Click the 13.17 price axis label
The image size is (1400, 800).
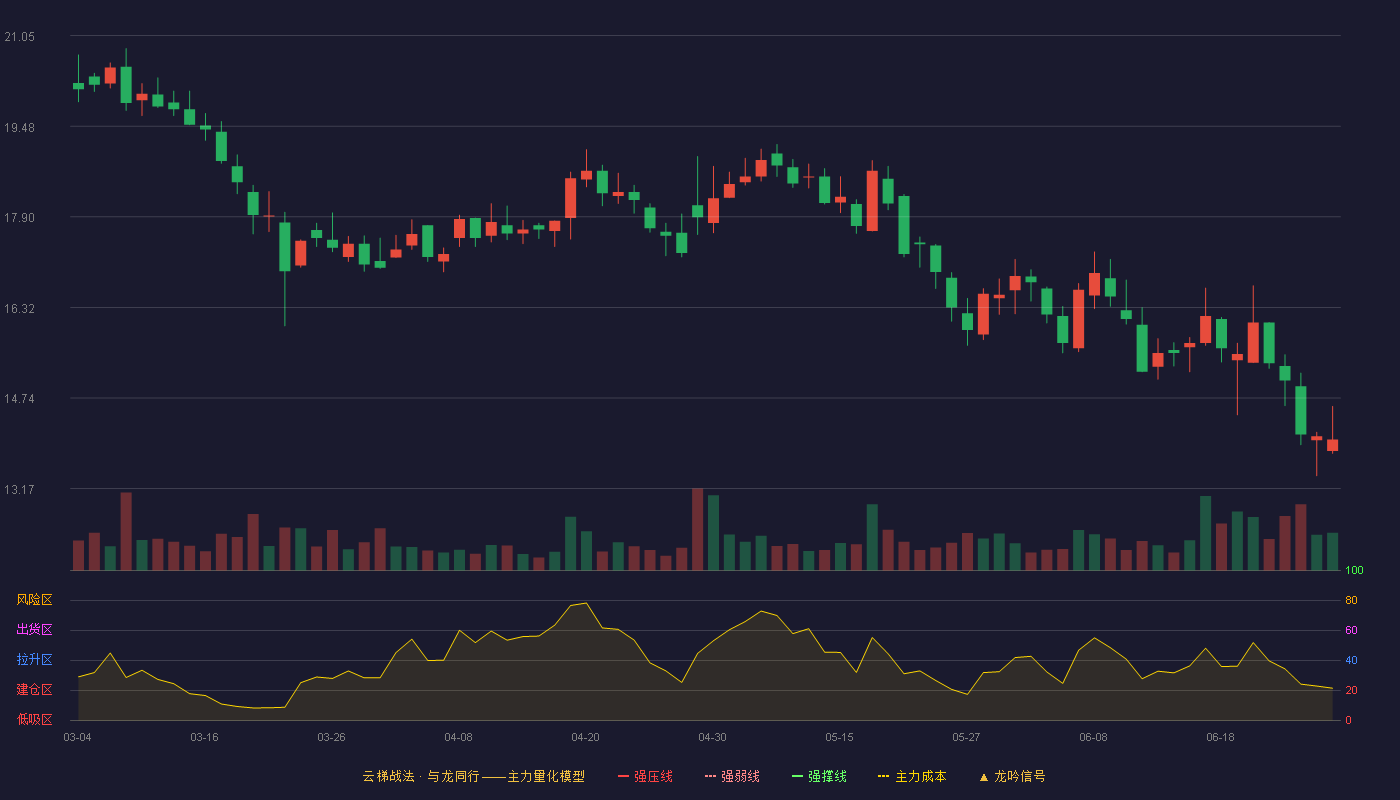pyautogui.click(x=19, y=490)
